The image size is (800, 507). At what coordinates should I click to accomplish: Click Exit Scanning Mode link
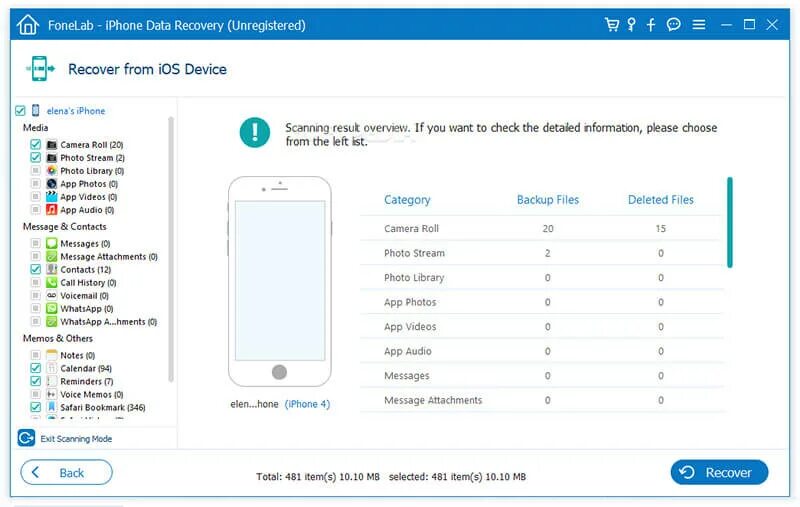pos(76,439)
